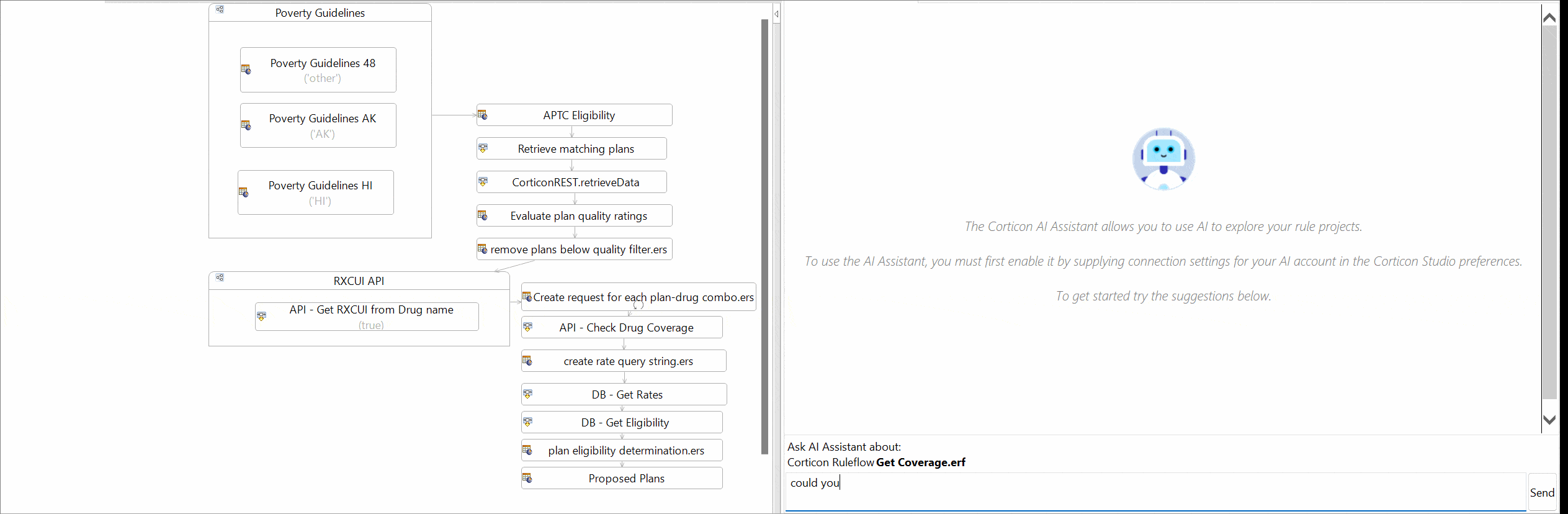Select the Evaluate plan quality ratings node
The image size is (1568, 514).
coord(578,216)
